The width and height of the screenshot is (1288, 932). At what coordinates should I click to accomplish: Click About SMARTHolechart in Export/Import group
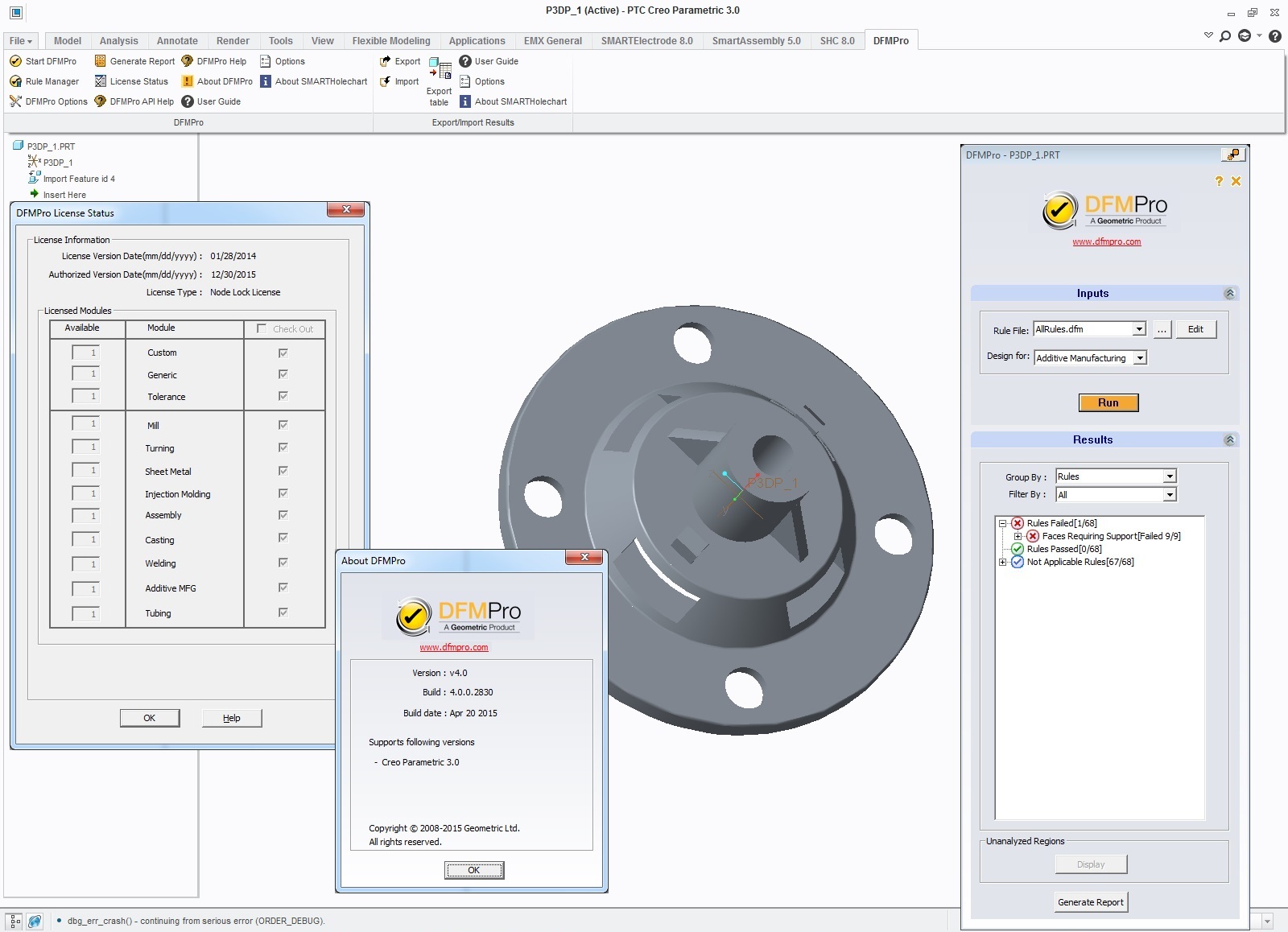[x=514, y=101]
